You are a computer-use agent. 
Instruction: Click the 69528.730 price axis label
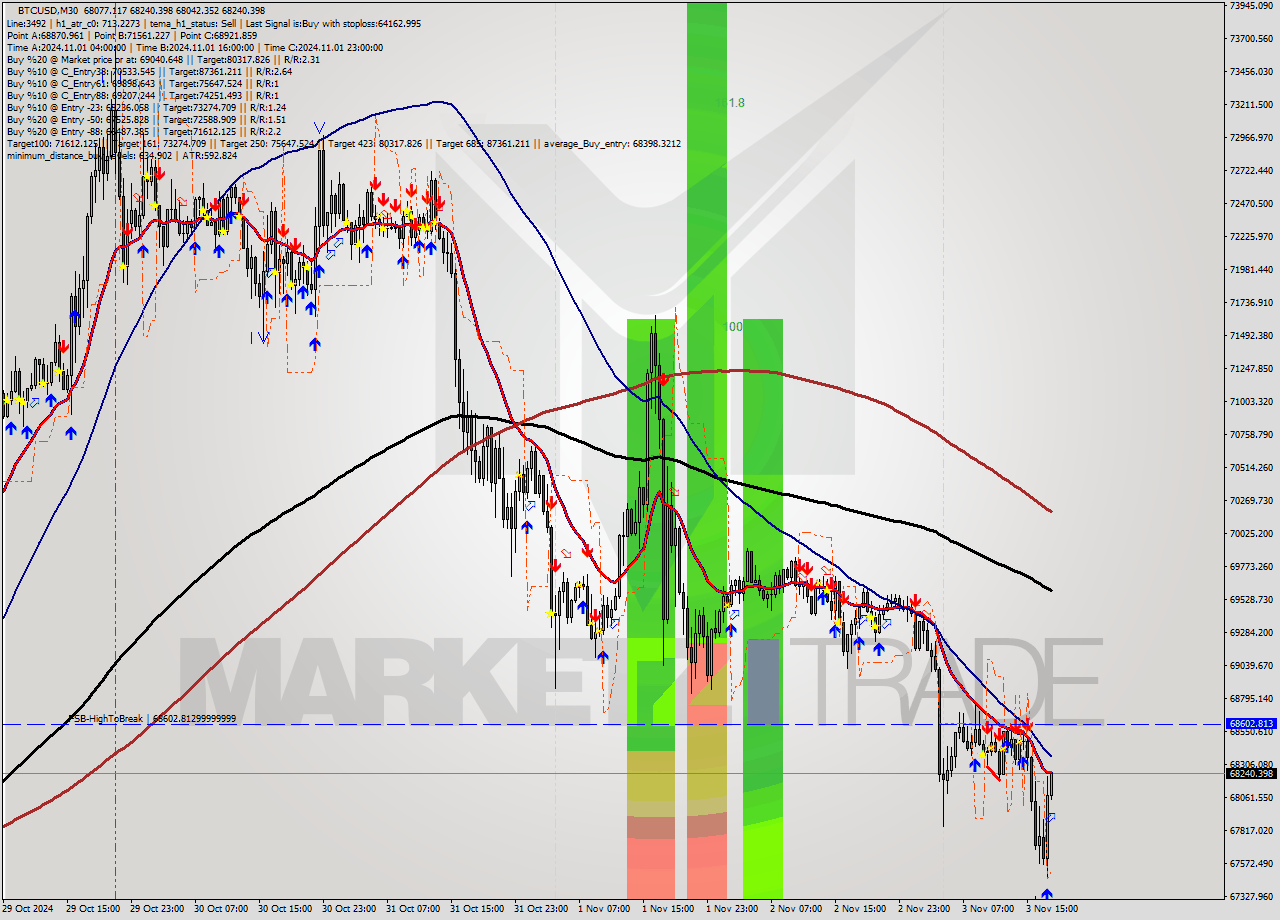click(x=1253, y=599)
